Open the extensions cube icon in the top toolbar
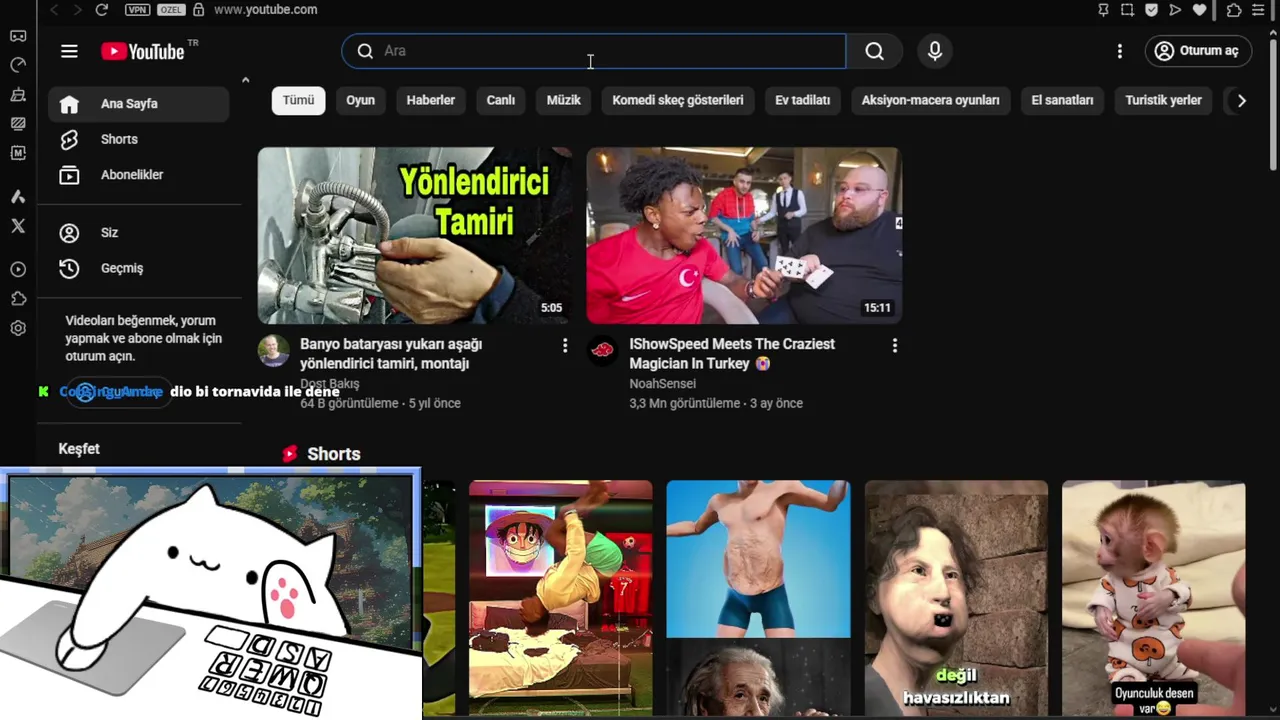The width and height of the screenshot is (1280, 720). point(1234,10)
